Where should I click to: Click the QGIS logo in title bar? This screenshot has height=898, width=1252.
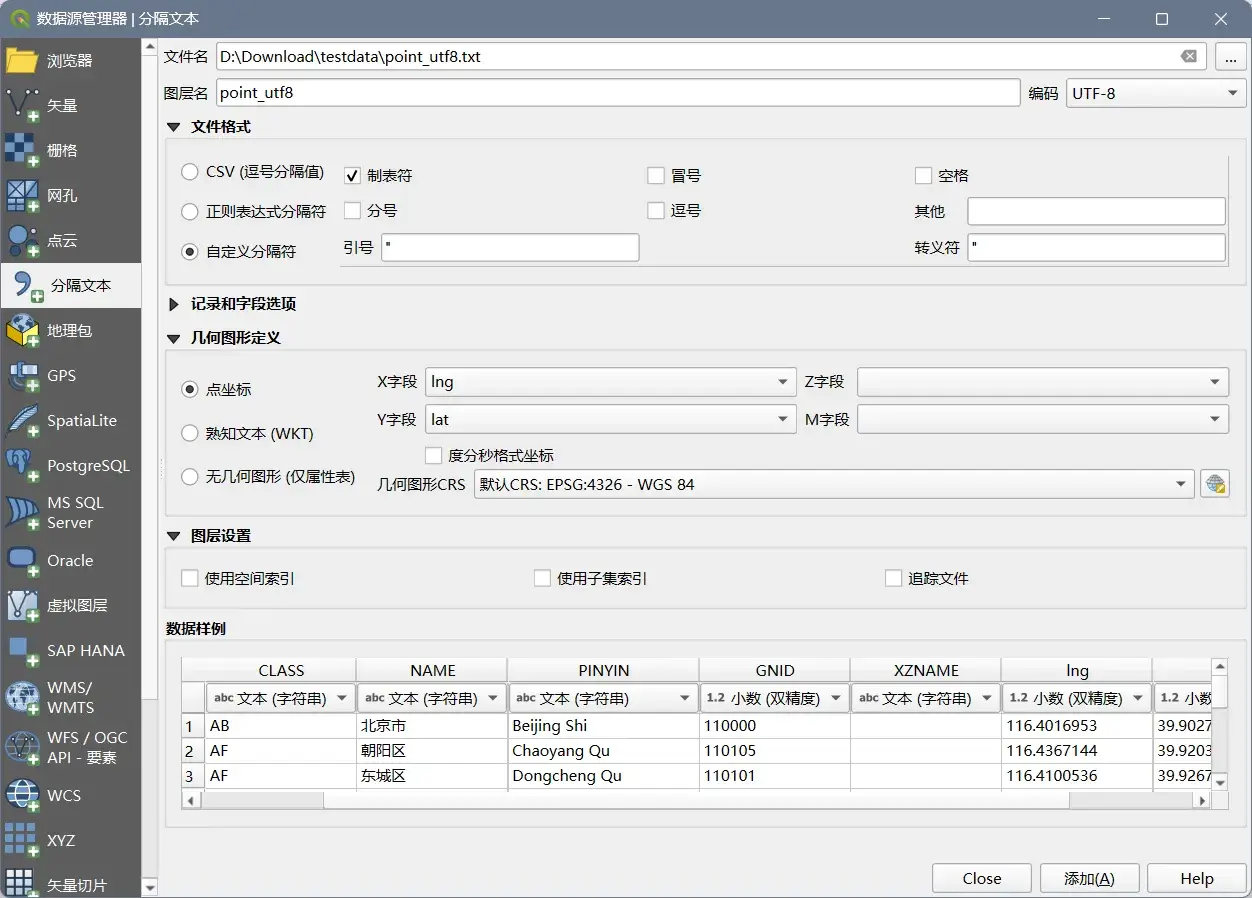[19, 18]
